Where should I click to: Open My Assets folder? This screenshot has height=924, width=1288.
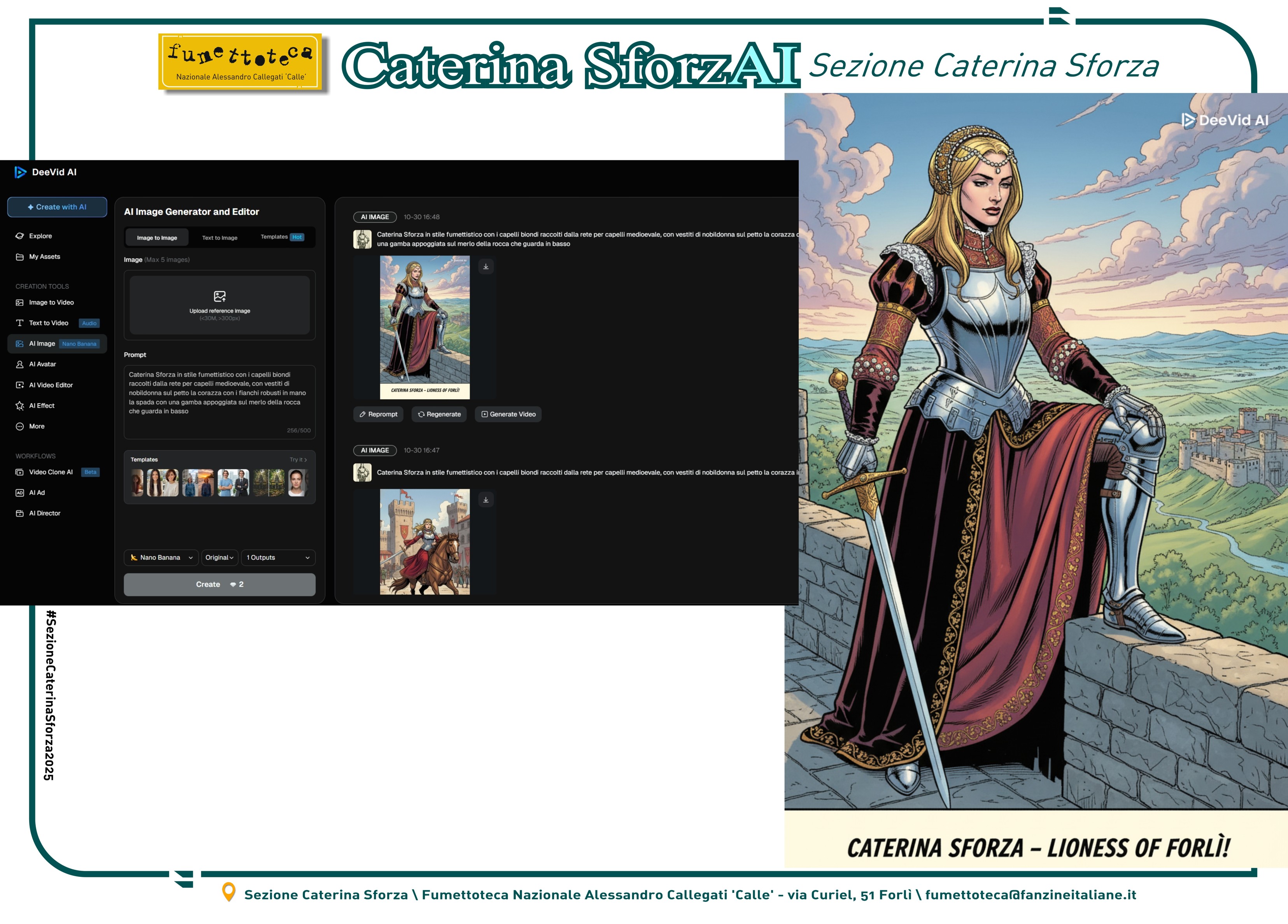44,257
